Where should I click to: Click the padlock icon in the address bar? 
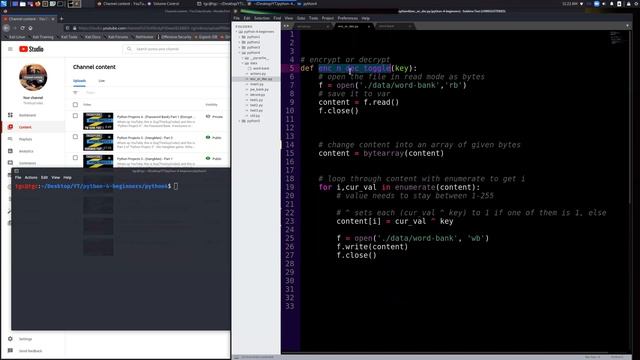click(75, 28)
